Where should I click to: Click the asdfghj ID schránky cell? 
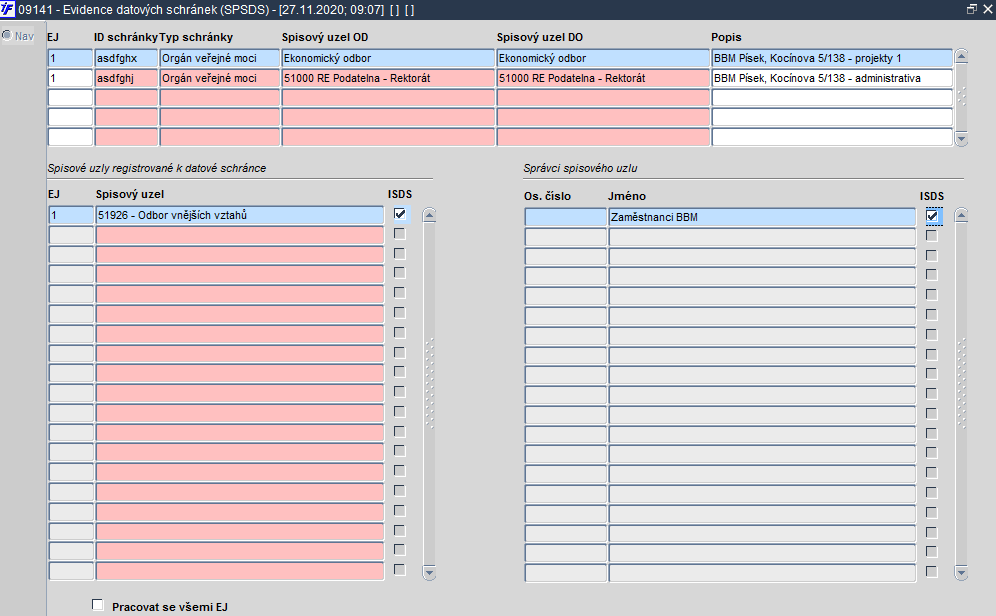[126, 78]
